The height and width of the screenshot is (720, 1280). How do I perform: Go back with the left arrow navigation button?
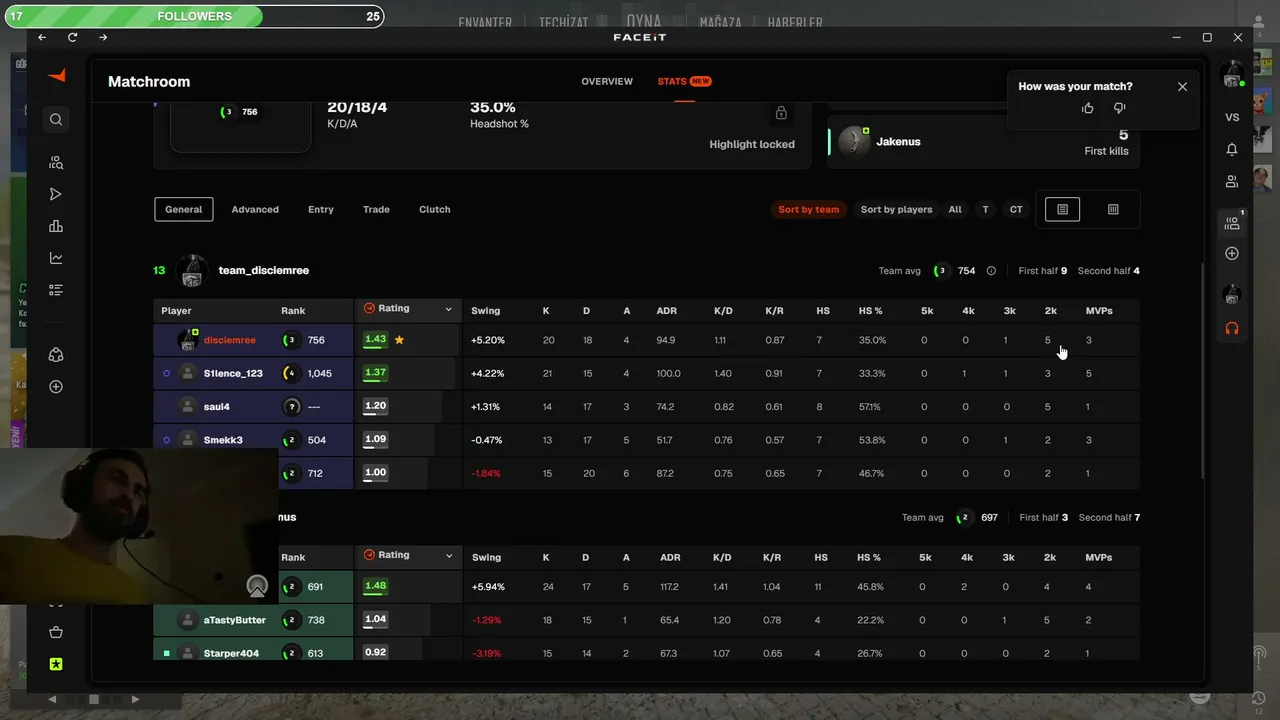point(42,37)
